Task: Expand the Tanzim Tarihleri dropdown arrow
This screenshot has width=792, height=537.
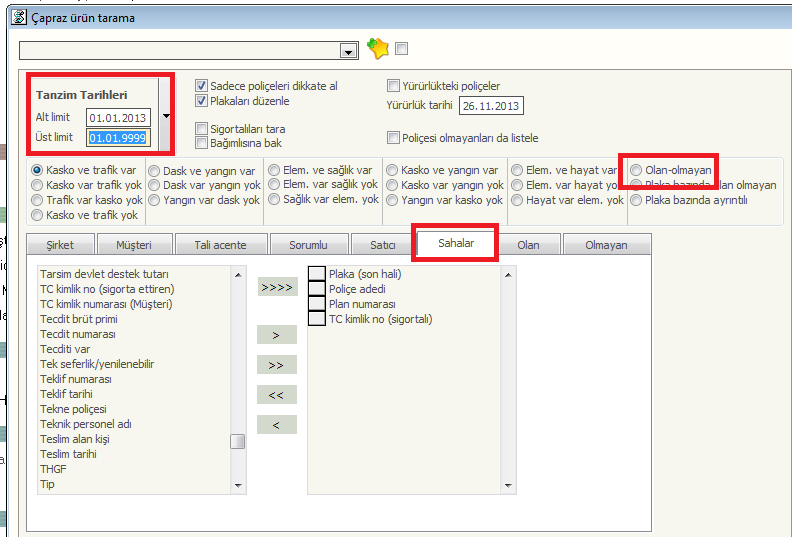Action: coord(166,115)
